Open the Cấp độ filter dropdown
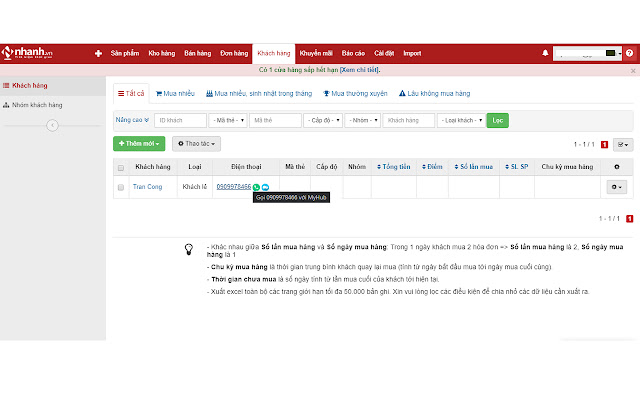Image resolution: width=640 pixels, height=400 pixels. (323, 120)
